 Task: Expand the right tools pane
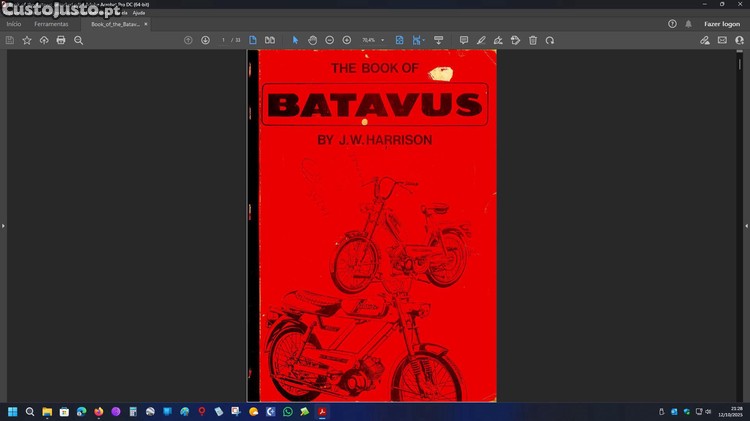pos(746,226)
